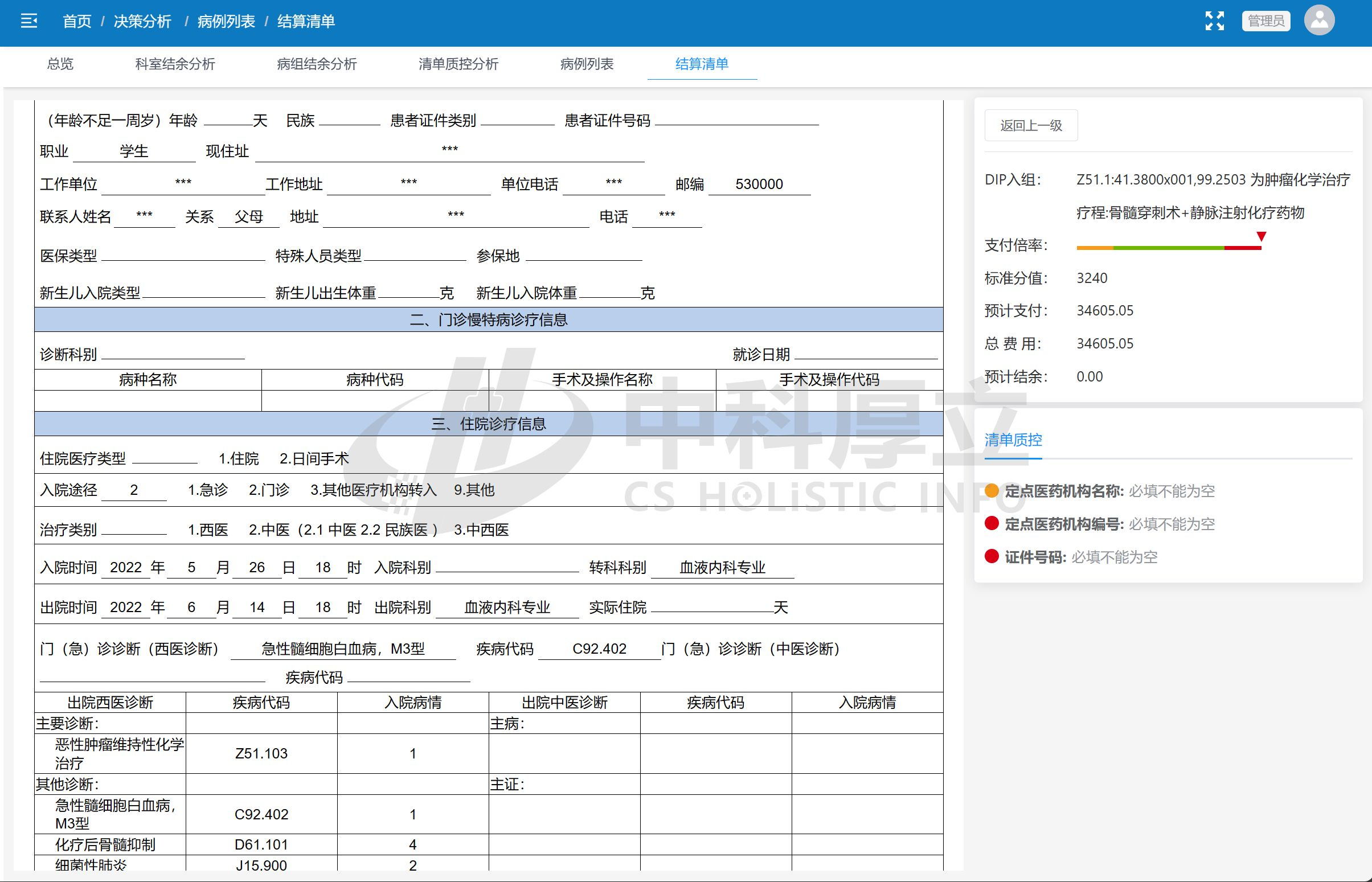Click the 病种代码 column header
This screenshot has height=882, width=1372.
click(375, 380)
